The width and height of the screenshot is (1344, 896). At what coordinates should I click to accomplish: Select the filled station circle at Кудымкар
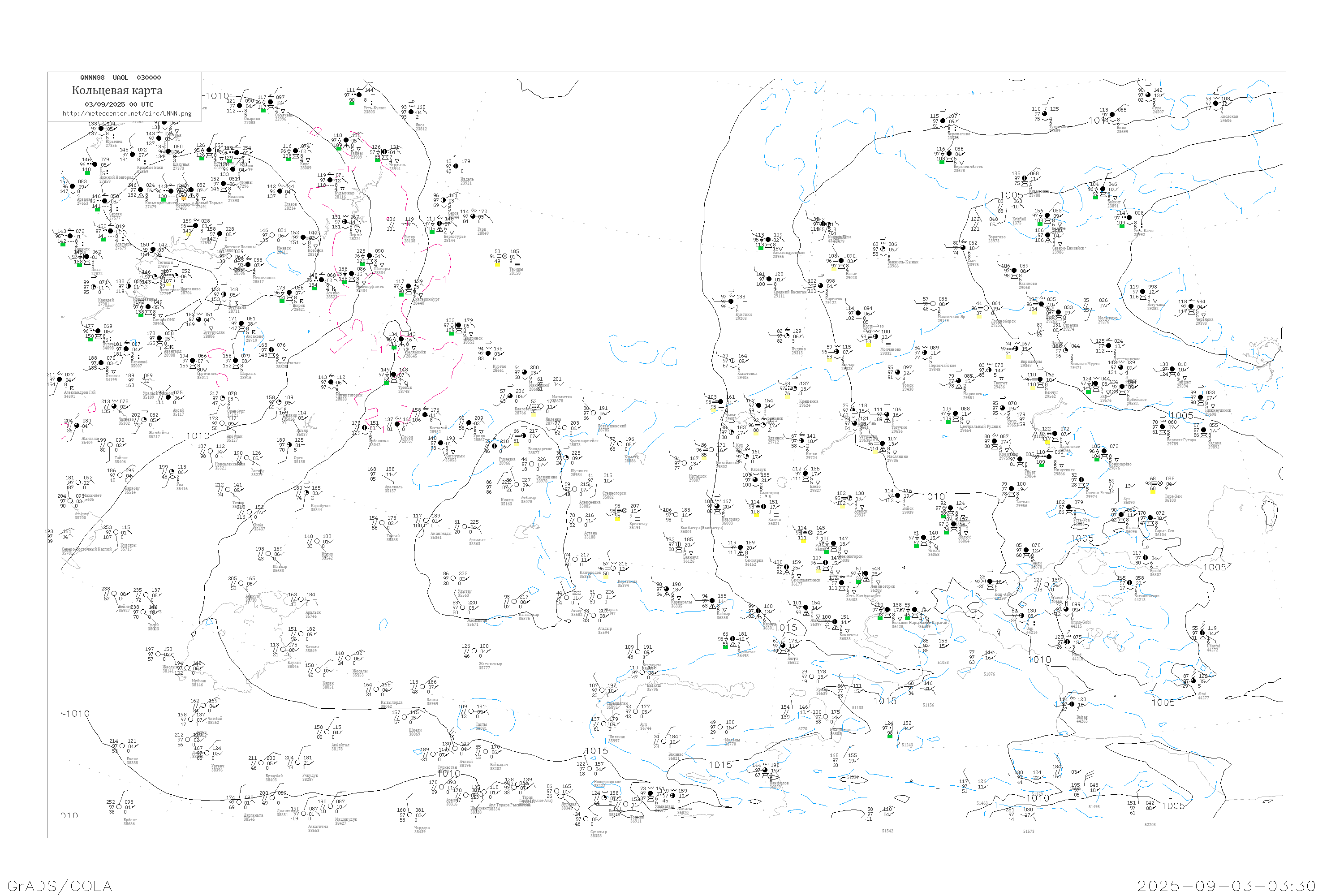point(330,181)
